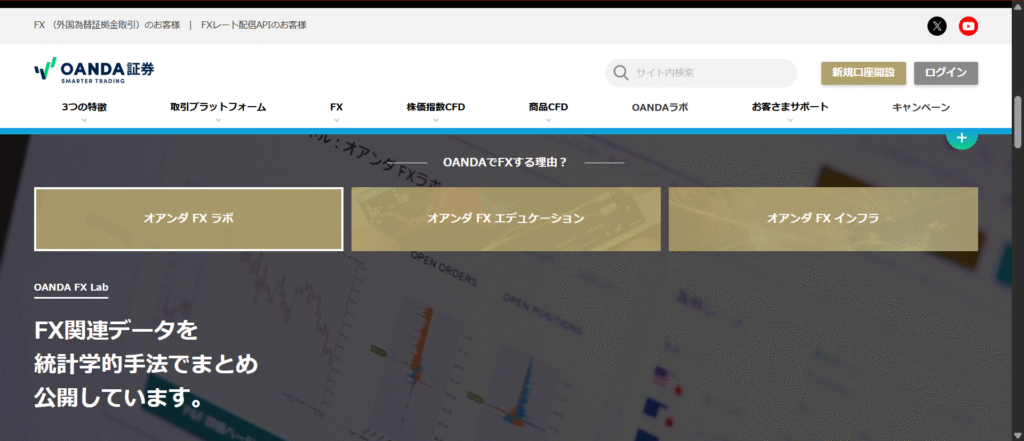The height and width of the screenshot is (441, 1024).
Task: Click the search magnifier icon
Action: pos(621,73)
